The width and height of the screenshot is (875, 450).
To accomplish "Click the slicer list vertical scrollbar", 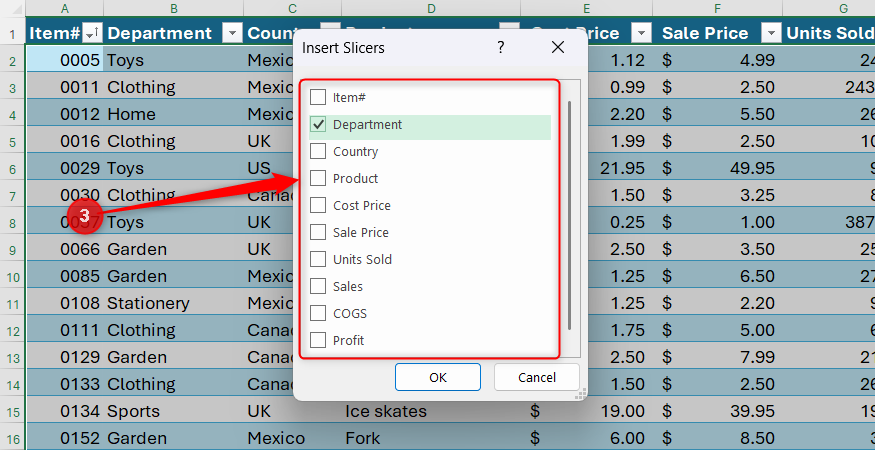I will (569, 216).
